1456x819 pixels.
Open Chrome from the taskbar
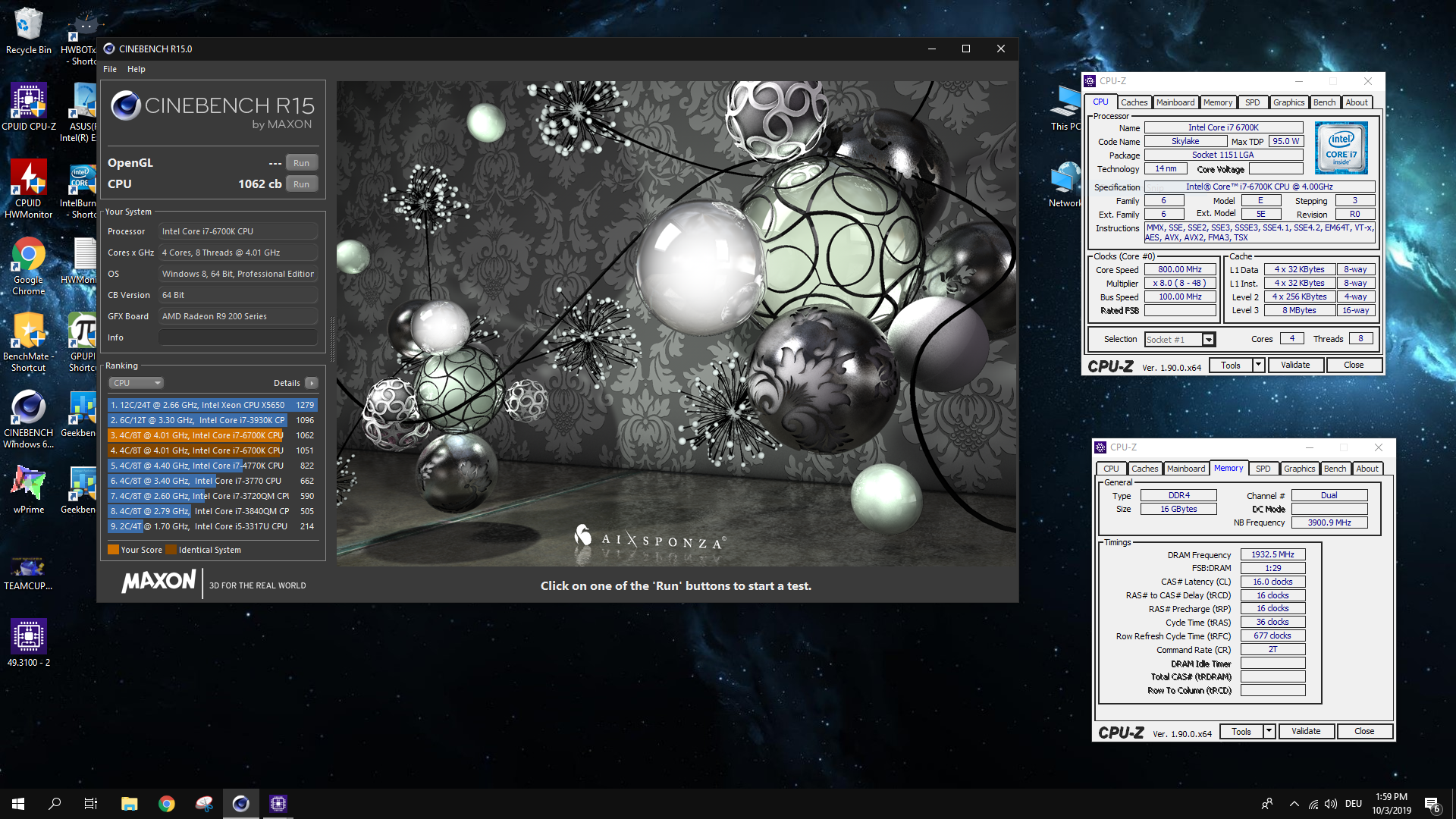167,804
